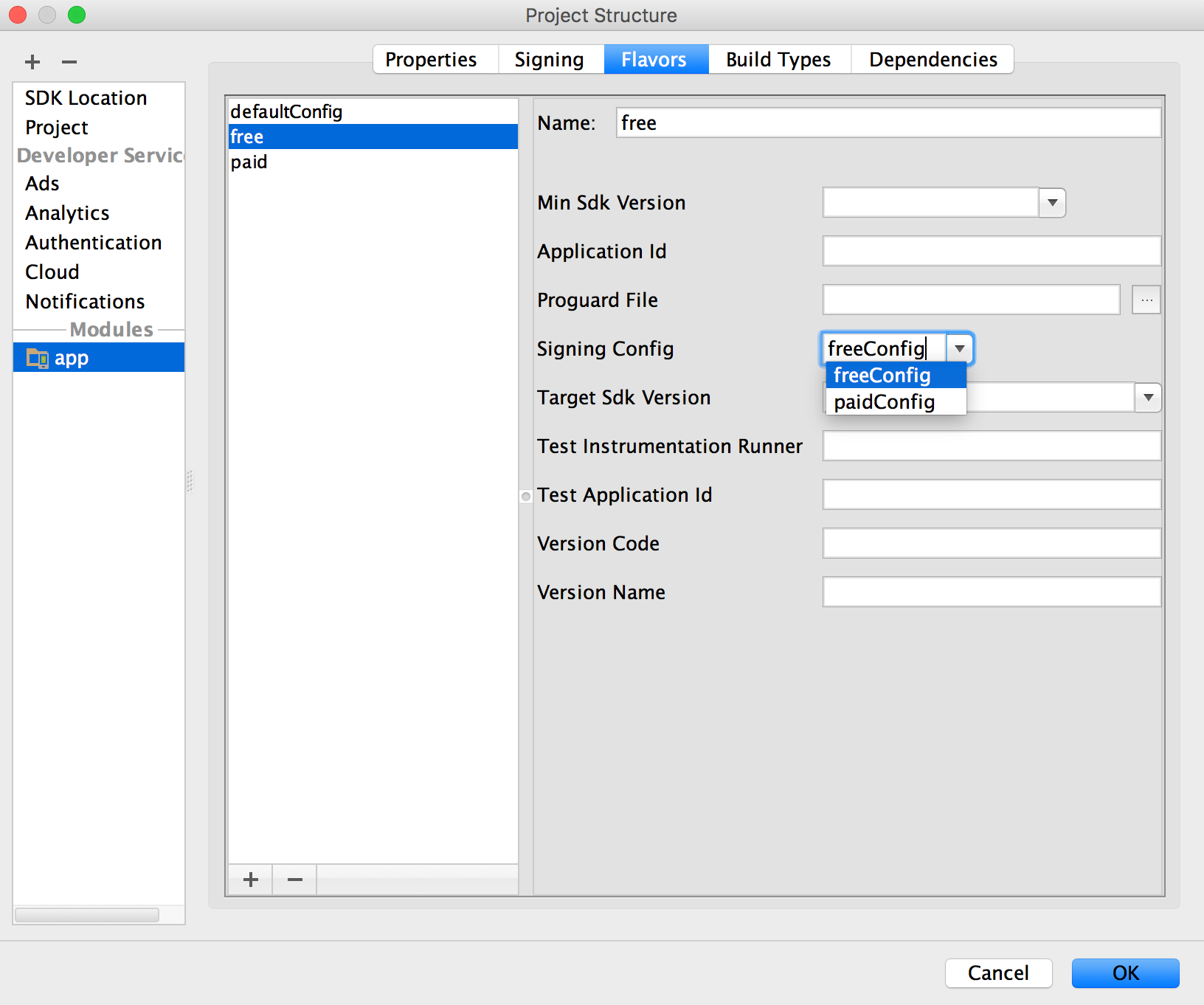Add a new flavor with plus button
Screen dimensions: 1204x1005
point(251,880)
